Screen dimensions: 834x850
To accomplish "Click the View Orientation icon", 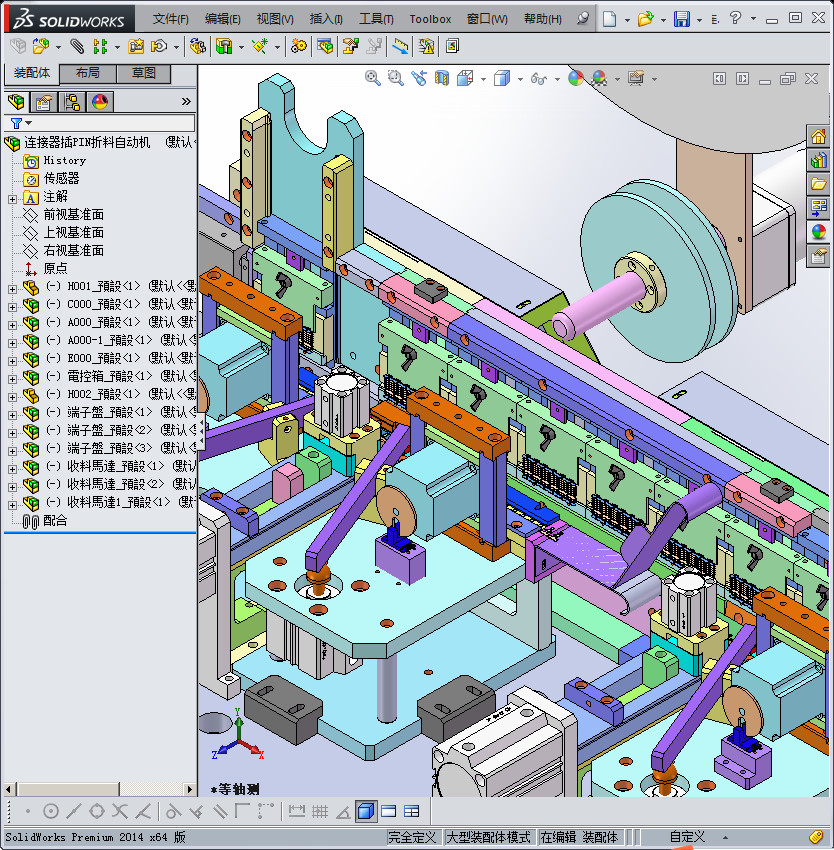I will (x=465, y=79).
